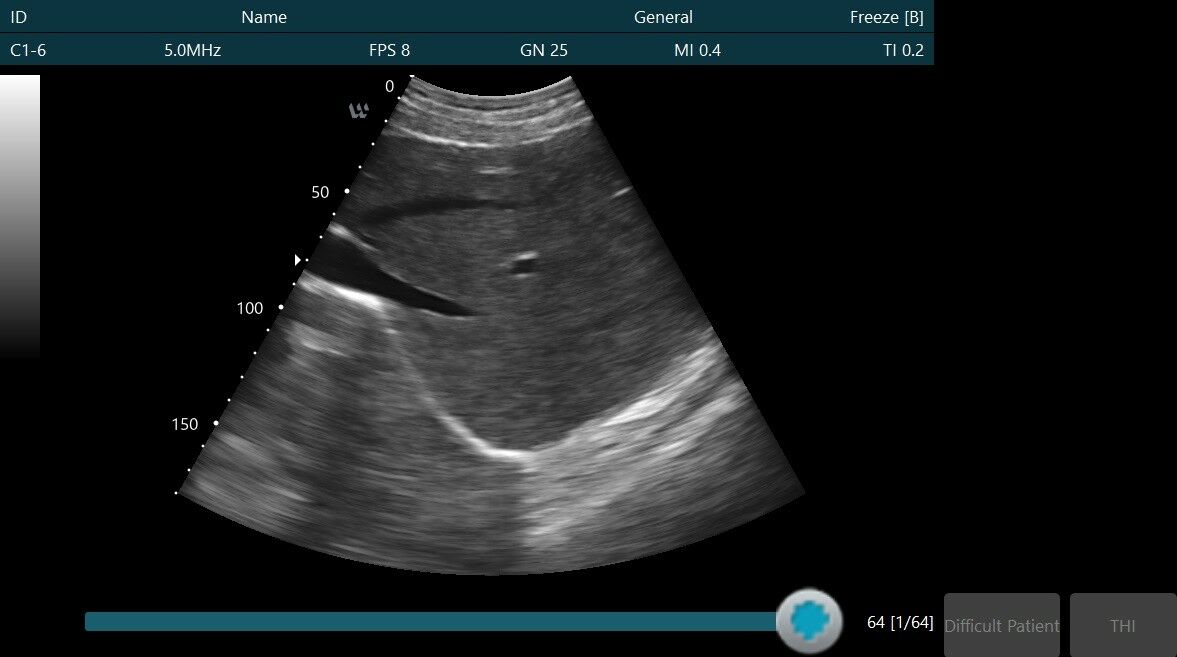Image resolution: width=1177 pixels, height=657 pixels.
Task: Click the 64 [1/64] frame counter
Action: [x=898, y=622]
